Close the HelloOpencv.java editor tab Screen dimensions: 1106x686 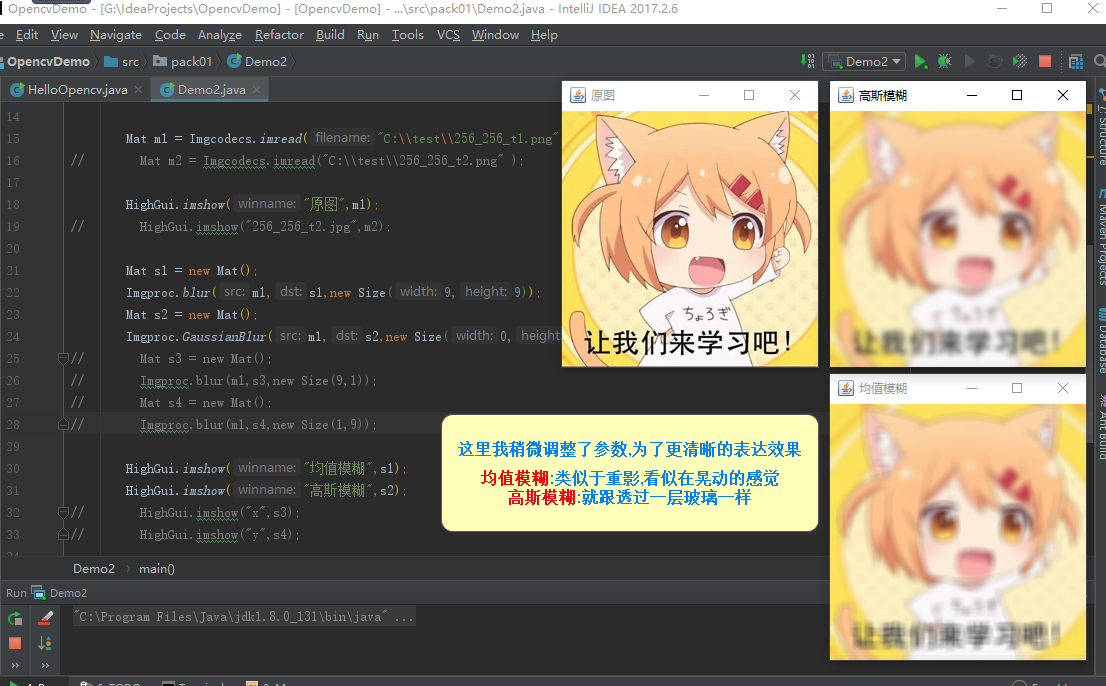tap(138, 90)
